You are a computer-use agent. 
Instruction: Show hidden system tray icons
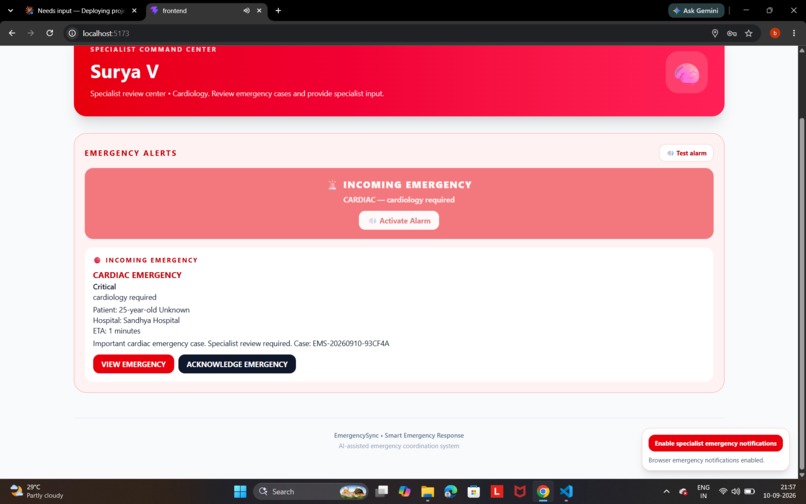coord(666,491)
